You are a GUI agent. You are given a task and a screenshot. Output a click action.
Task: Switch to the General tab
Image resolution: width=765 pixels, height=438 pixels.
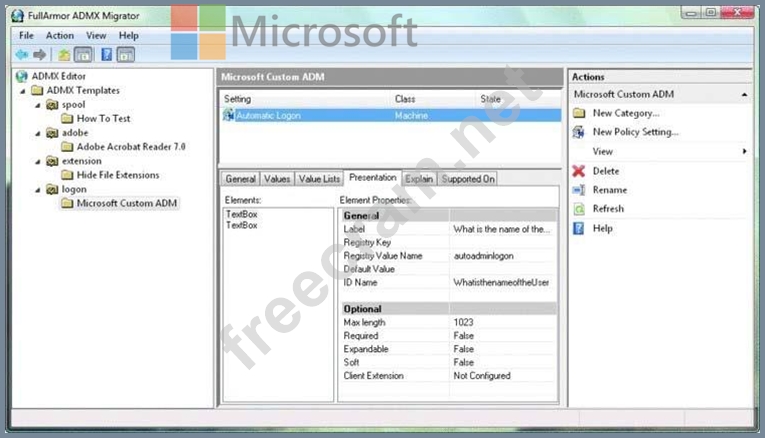point(241,179)
